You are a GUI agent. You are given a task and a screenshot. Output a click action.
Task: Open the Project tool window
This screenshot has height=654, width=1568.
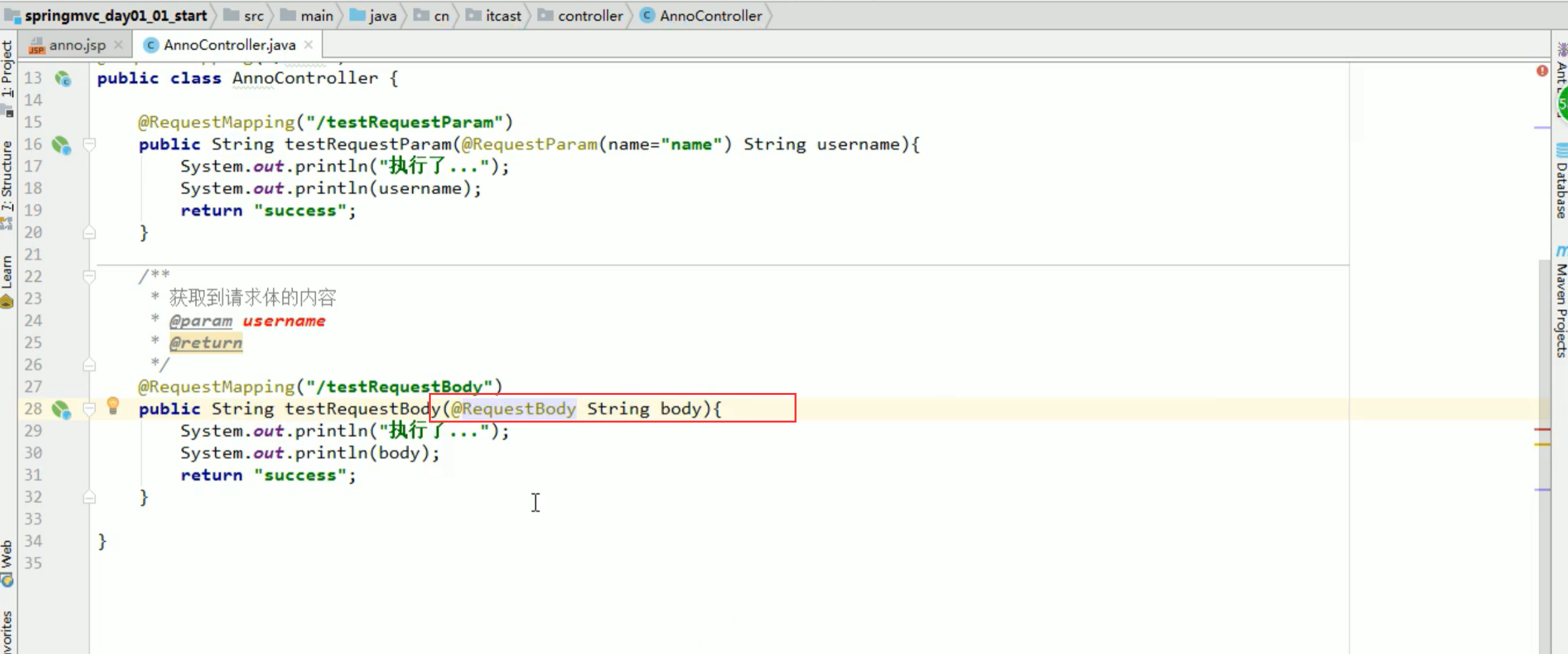point(7,78)
